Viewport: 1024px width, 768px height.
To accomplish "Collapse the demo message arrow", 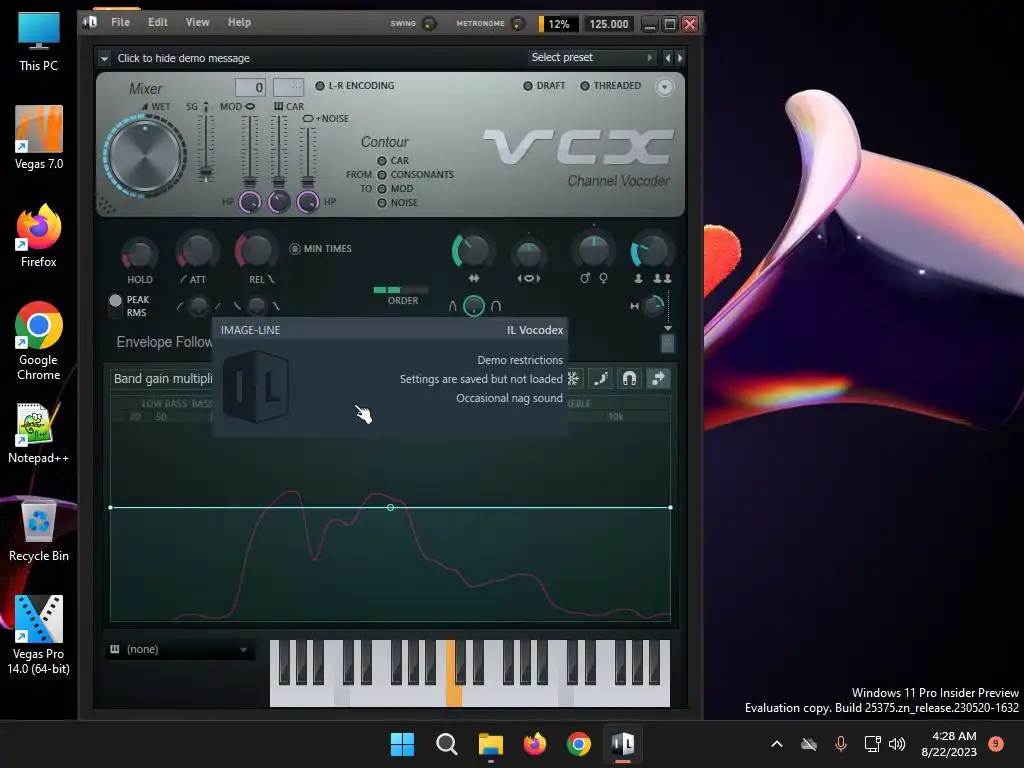I will 104,58.
